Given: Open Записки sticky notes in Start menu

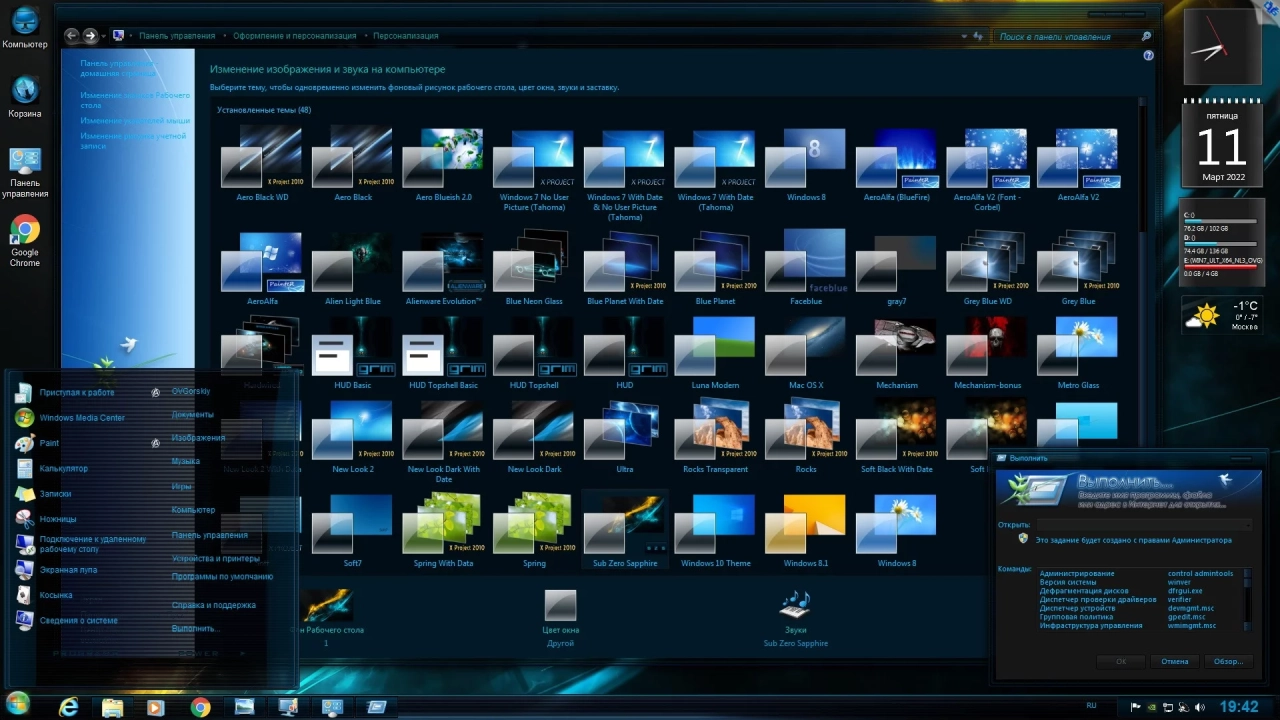Looking at the screenshot, I should 55,494.
